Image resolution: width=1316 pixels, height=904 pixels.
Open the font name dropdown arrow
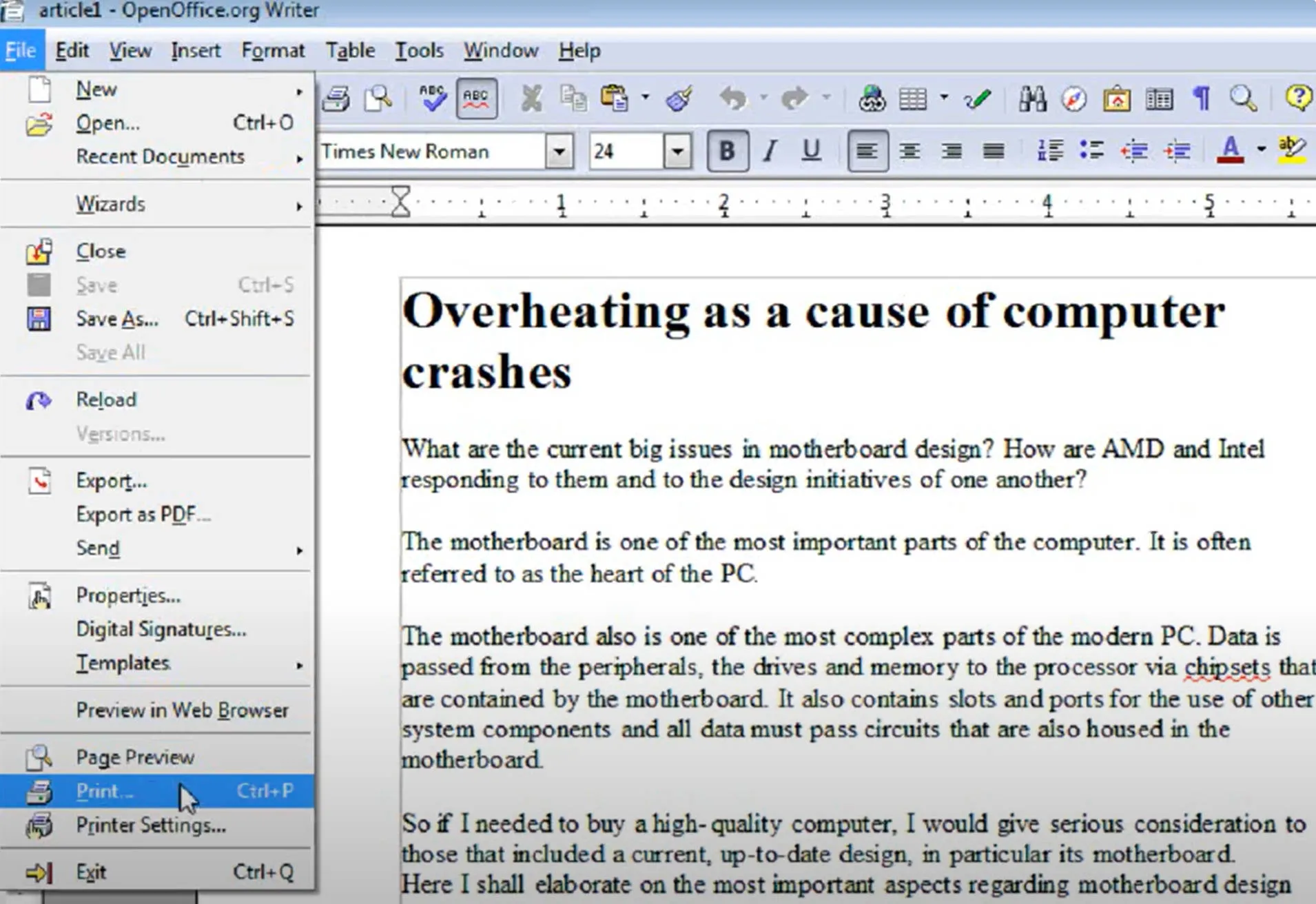[559, 151]
